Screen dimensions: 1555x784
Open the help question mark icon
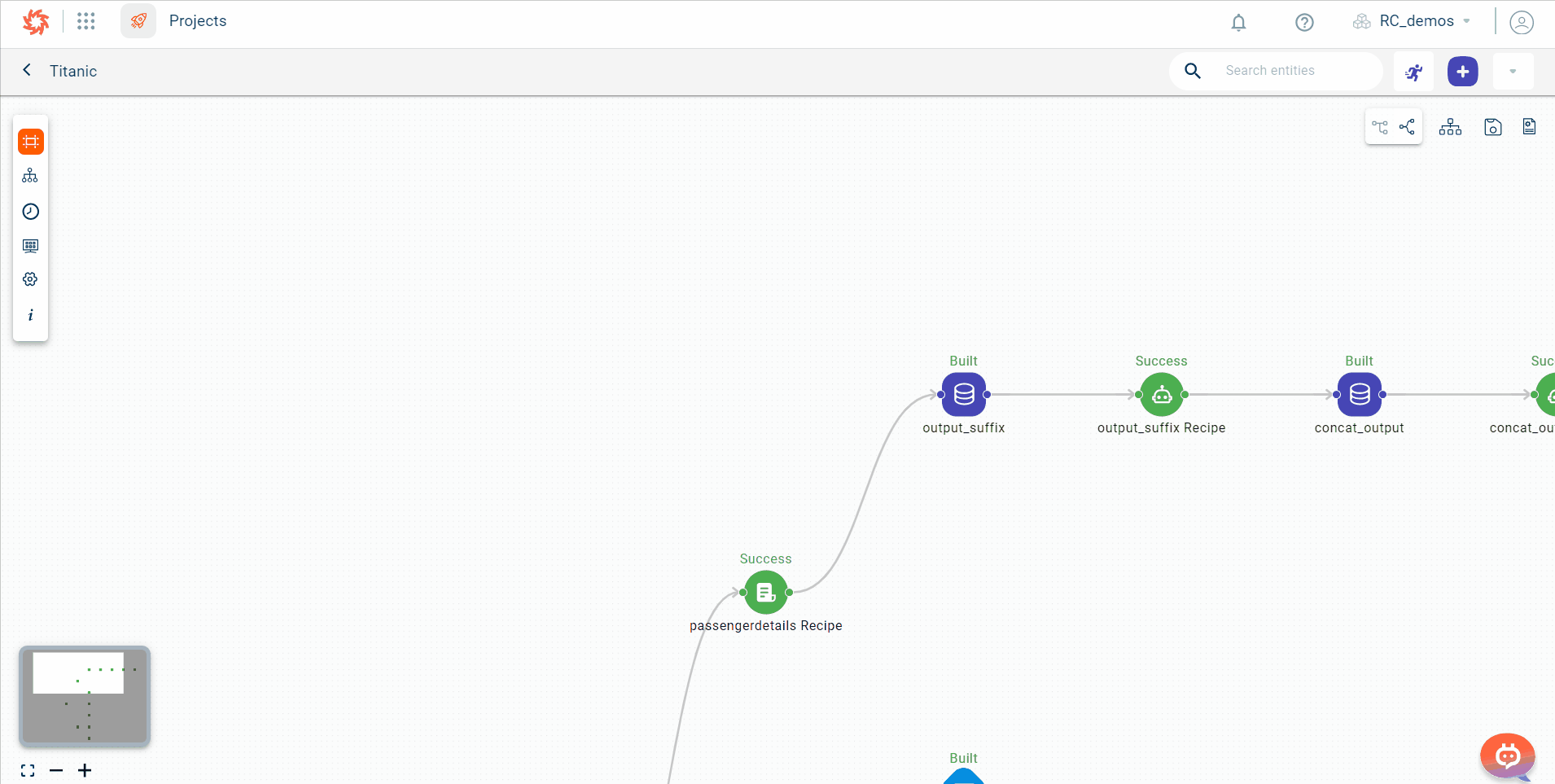click(x=1304, y=22)
